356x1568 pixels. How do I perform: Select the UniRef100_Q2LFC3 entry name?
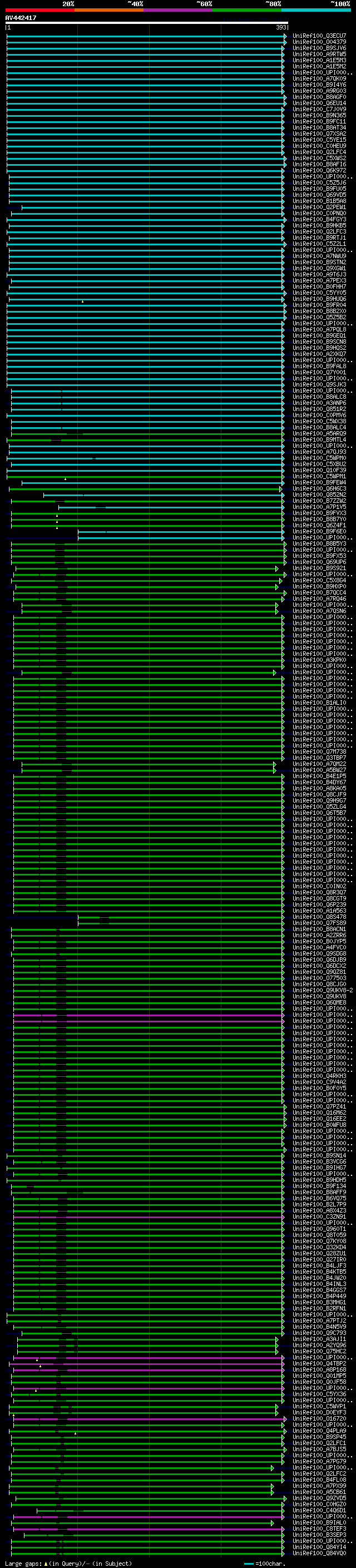point(319,231)
